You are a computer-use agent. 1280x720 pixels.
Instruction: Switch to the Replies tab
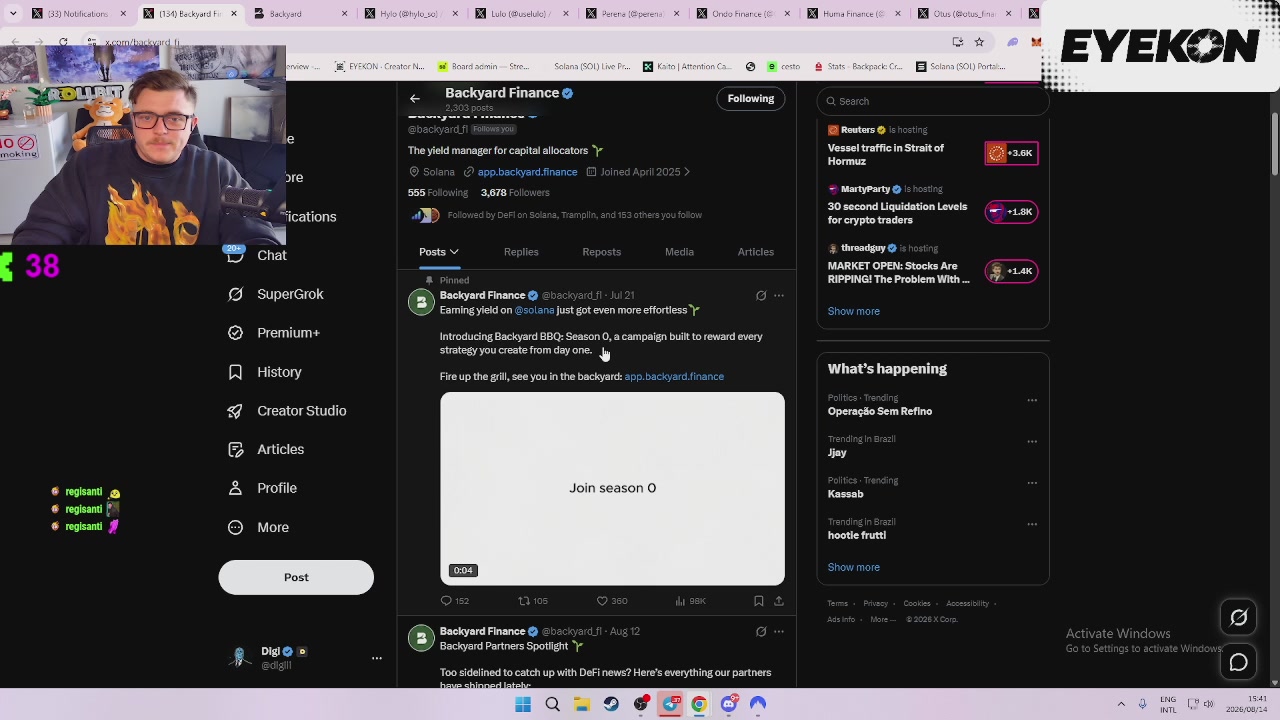click(x=521, y=252)
